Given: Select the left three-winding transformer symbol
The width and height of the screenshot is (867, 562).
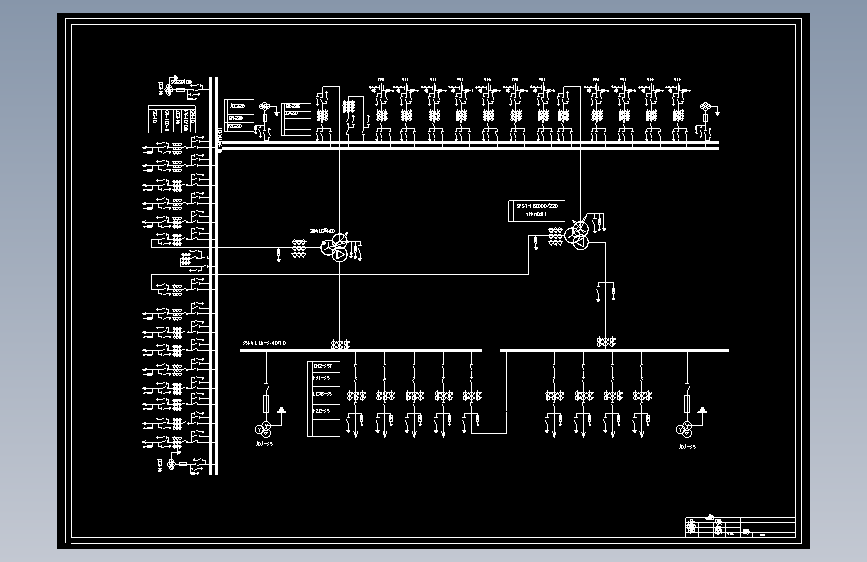Looking at the screenshot, I should click(x=336, y=247).
